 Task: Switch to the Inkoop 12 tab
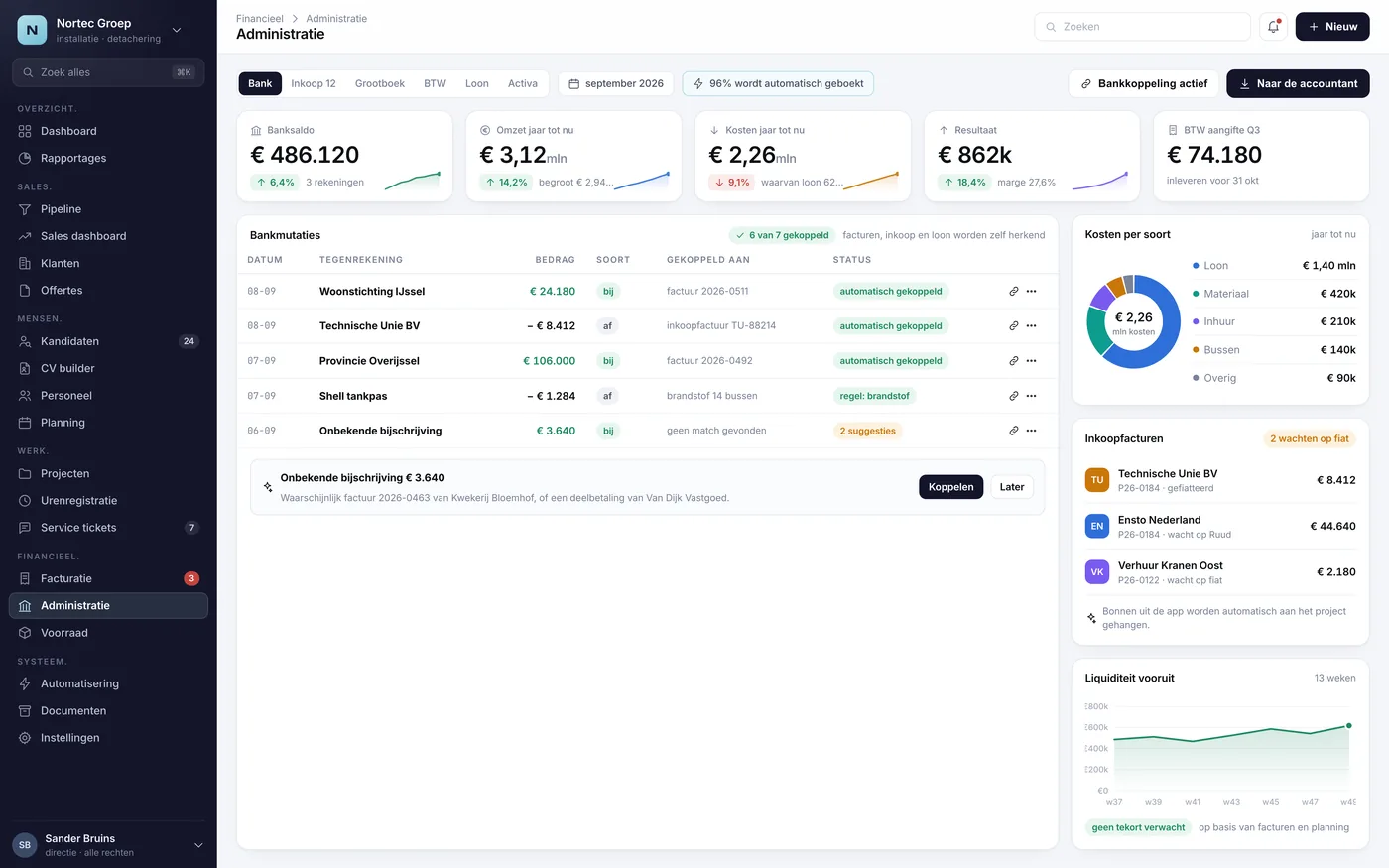pos(314,84)
